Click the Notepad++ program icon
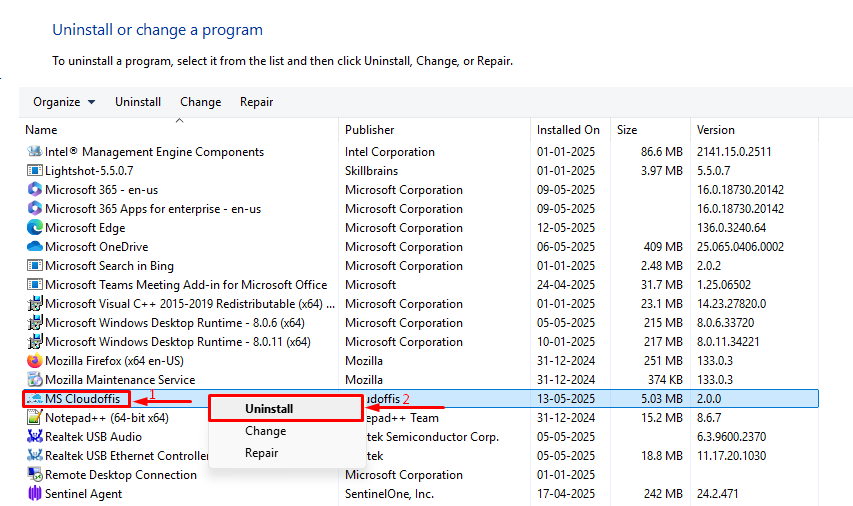This screenshot has height=506, width=853. click(x=35, y=417)
